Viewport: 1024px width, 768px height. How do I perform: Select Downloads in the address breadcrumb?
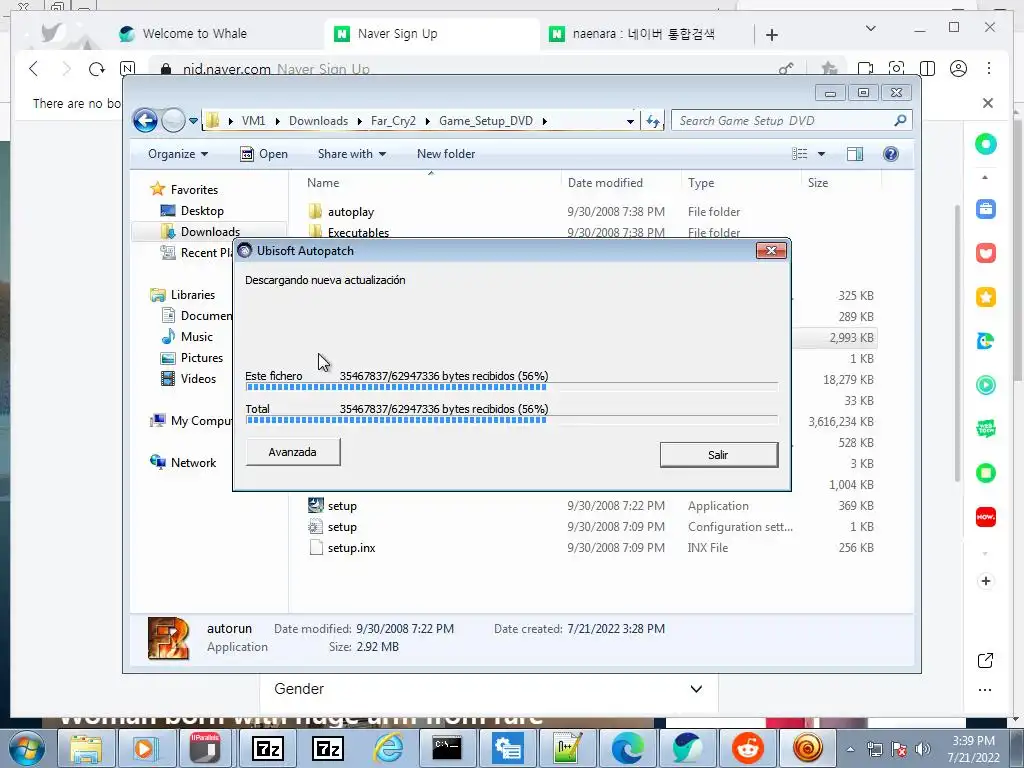318,121
